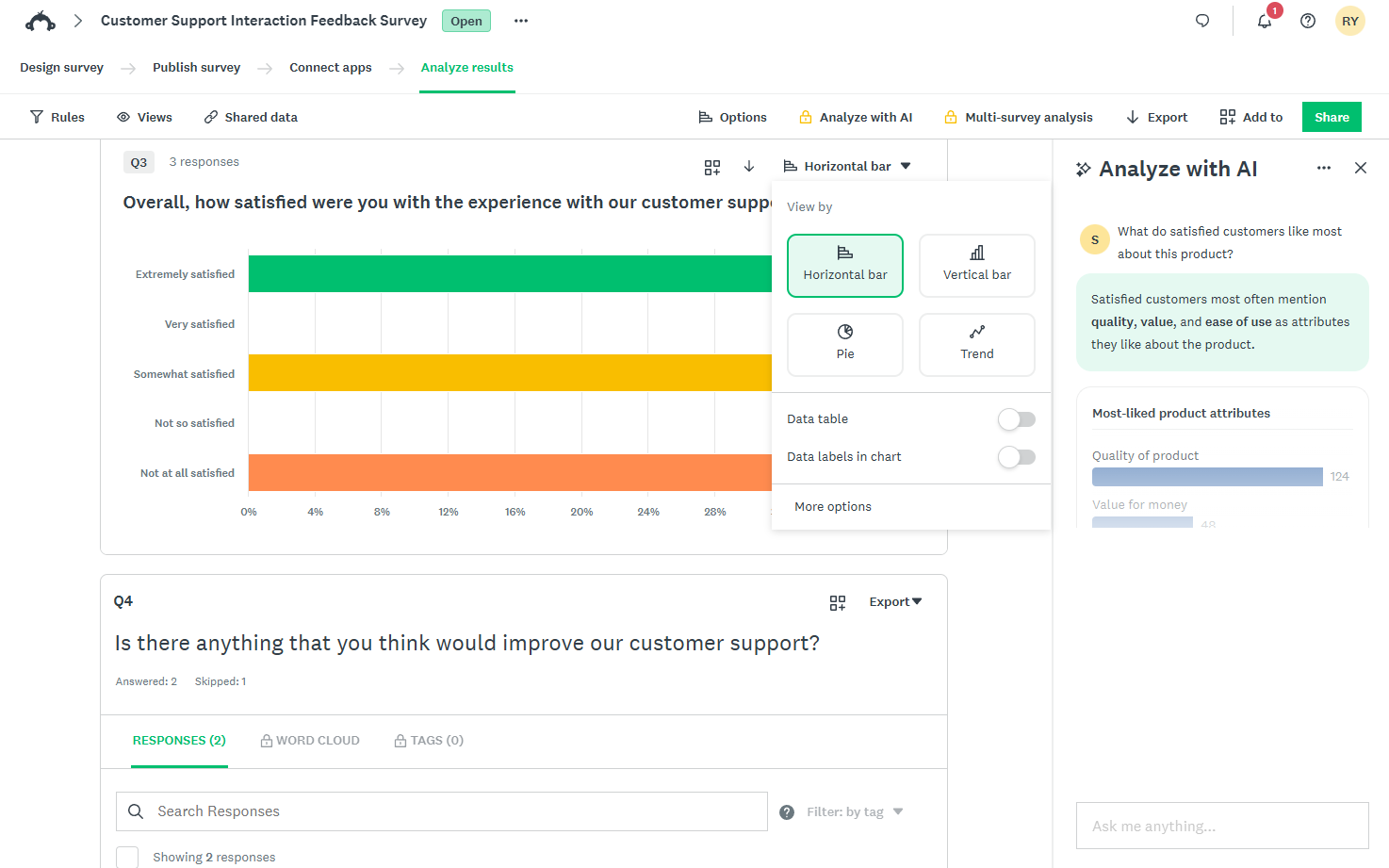This screenshot has width=1389, height=868.
Task: Click the Q3 download arrow icon
Action: pos(749,166)
